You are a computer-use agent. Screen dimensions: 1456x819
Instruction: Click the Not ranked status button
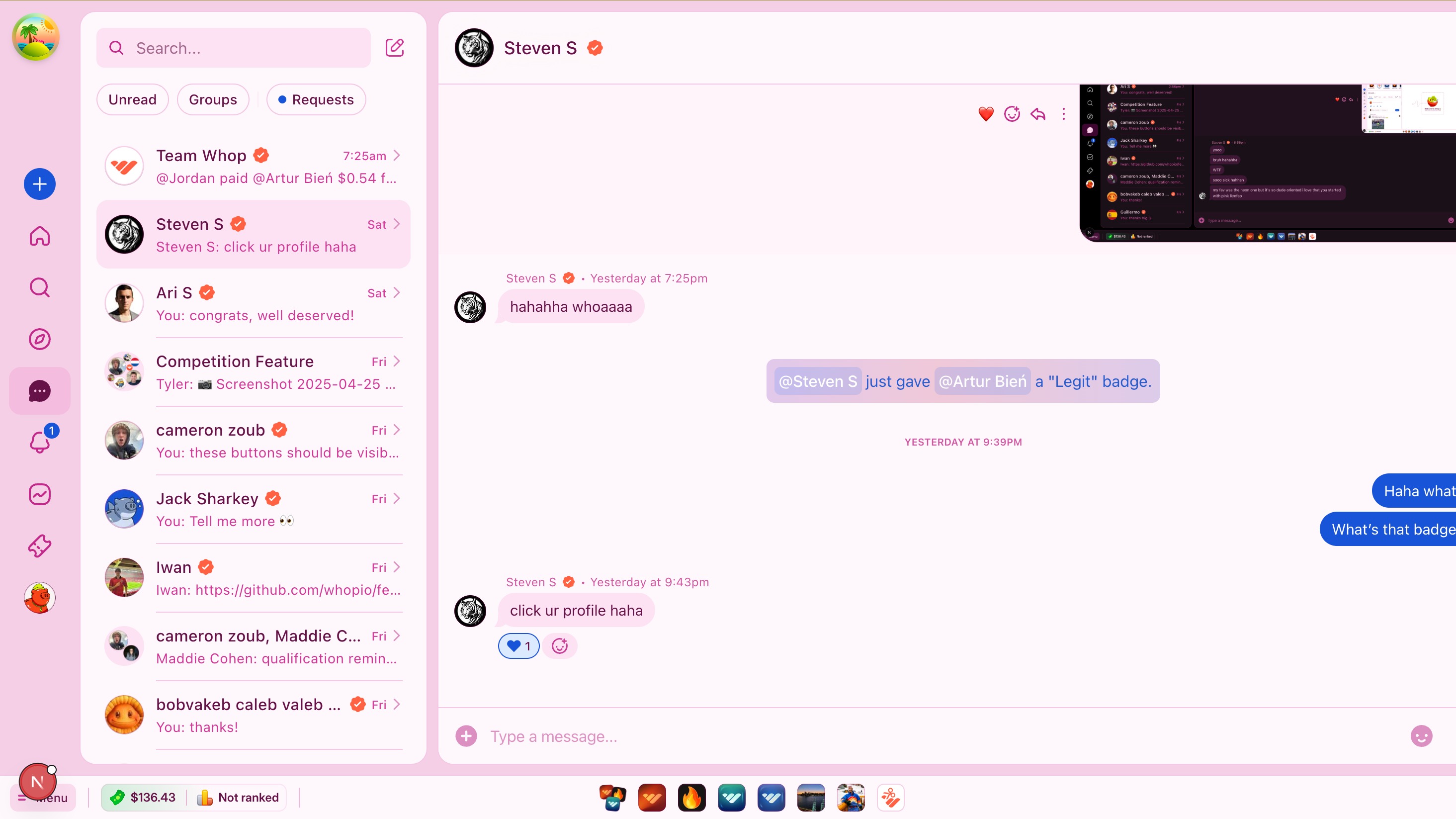tap(238, 798)
